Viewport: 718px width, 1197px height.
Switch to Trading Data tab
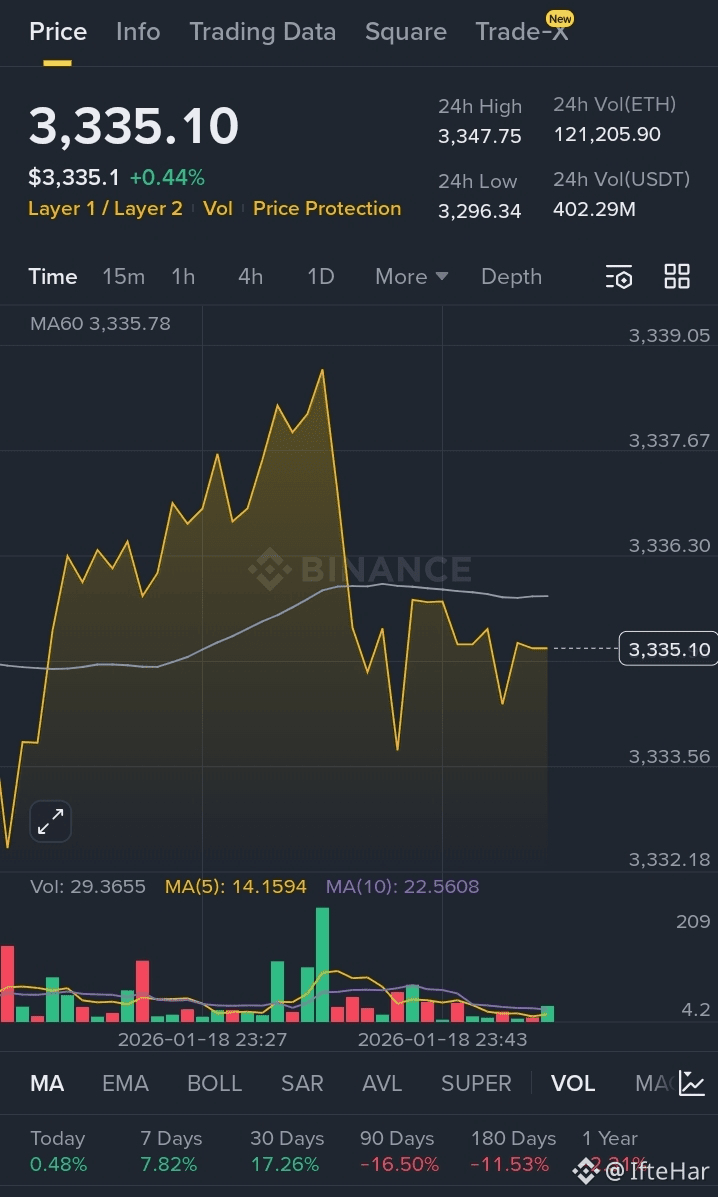point(262,31)
